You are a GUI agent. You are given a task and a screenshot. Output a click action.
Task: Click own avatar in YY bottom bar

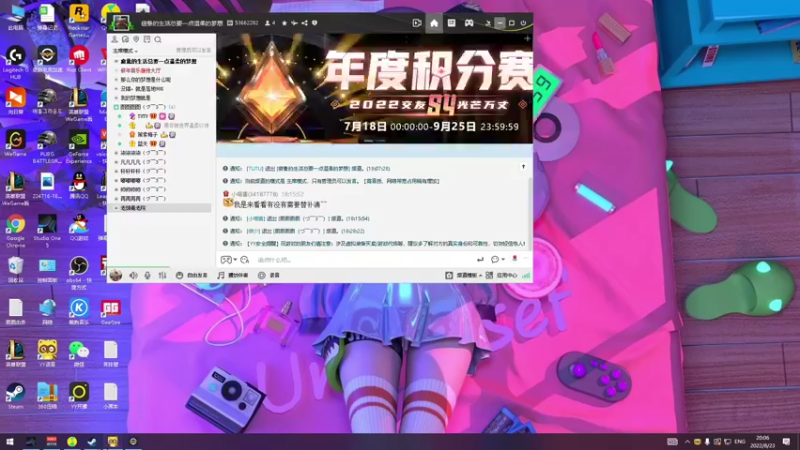[116, 275]
